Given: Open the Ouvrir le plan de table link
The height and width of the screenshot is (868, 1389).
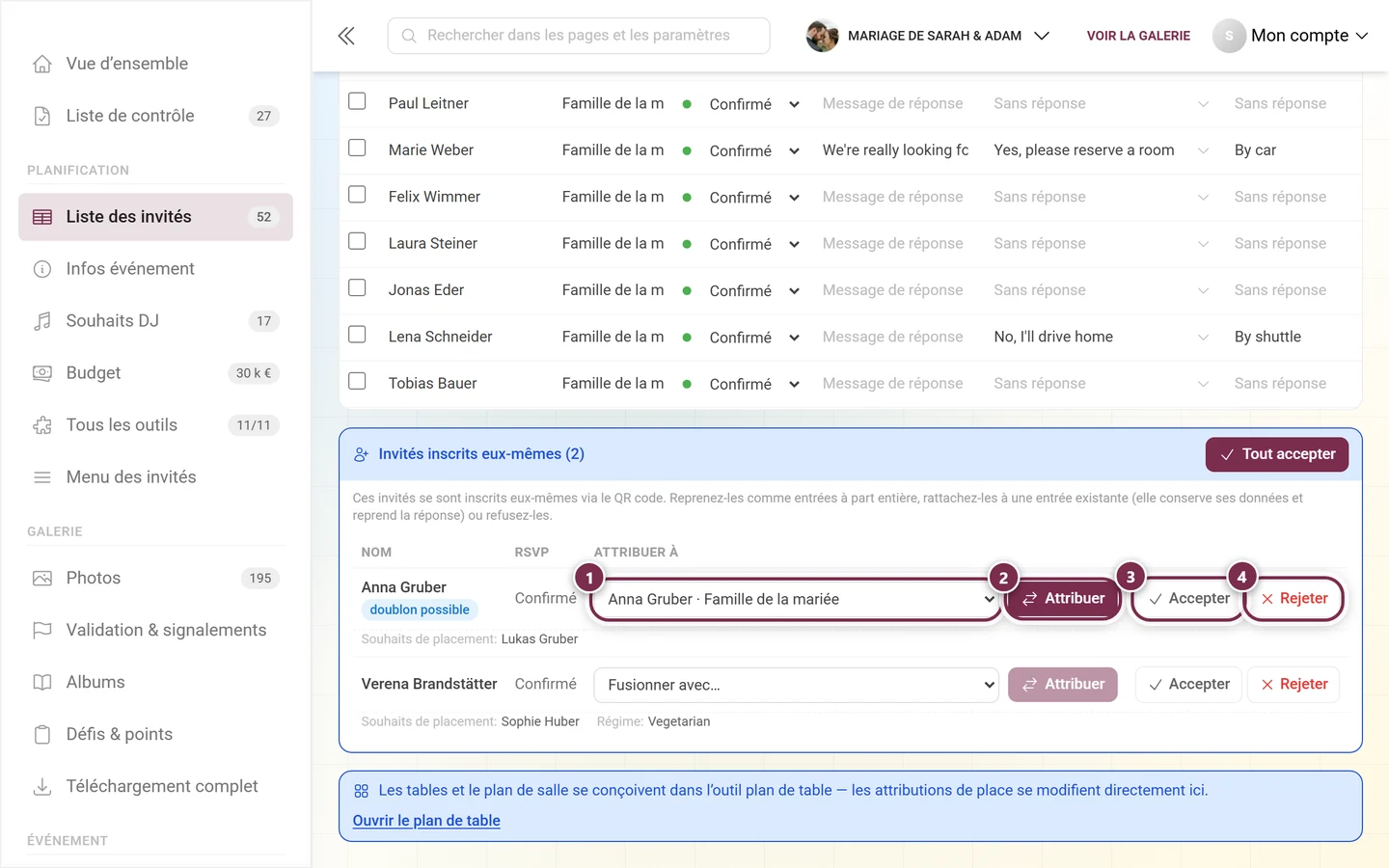Looking at the screenshot, I should (426, 821).
